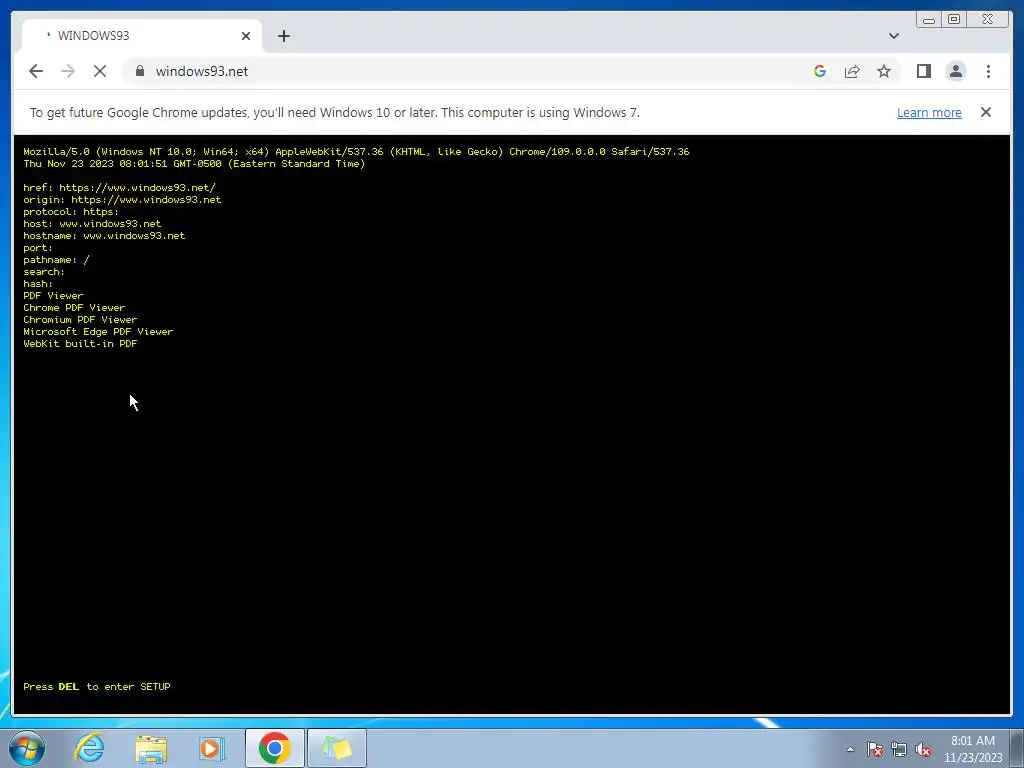Click the "Thu Nov 23 2023 08:01:51" date line
1024x768 pixels.
click(194, 164)
